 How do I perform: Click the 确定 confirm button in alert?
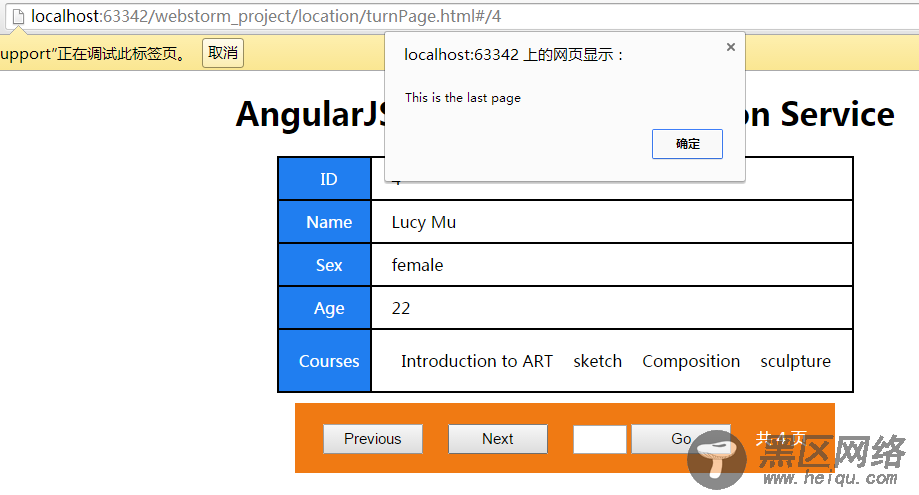[687, 144]
